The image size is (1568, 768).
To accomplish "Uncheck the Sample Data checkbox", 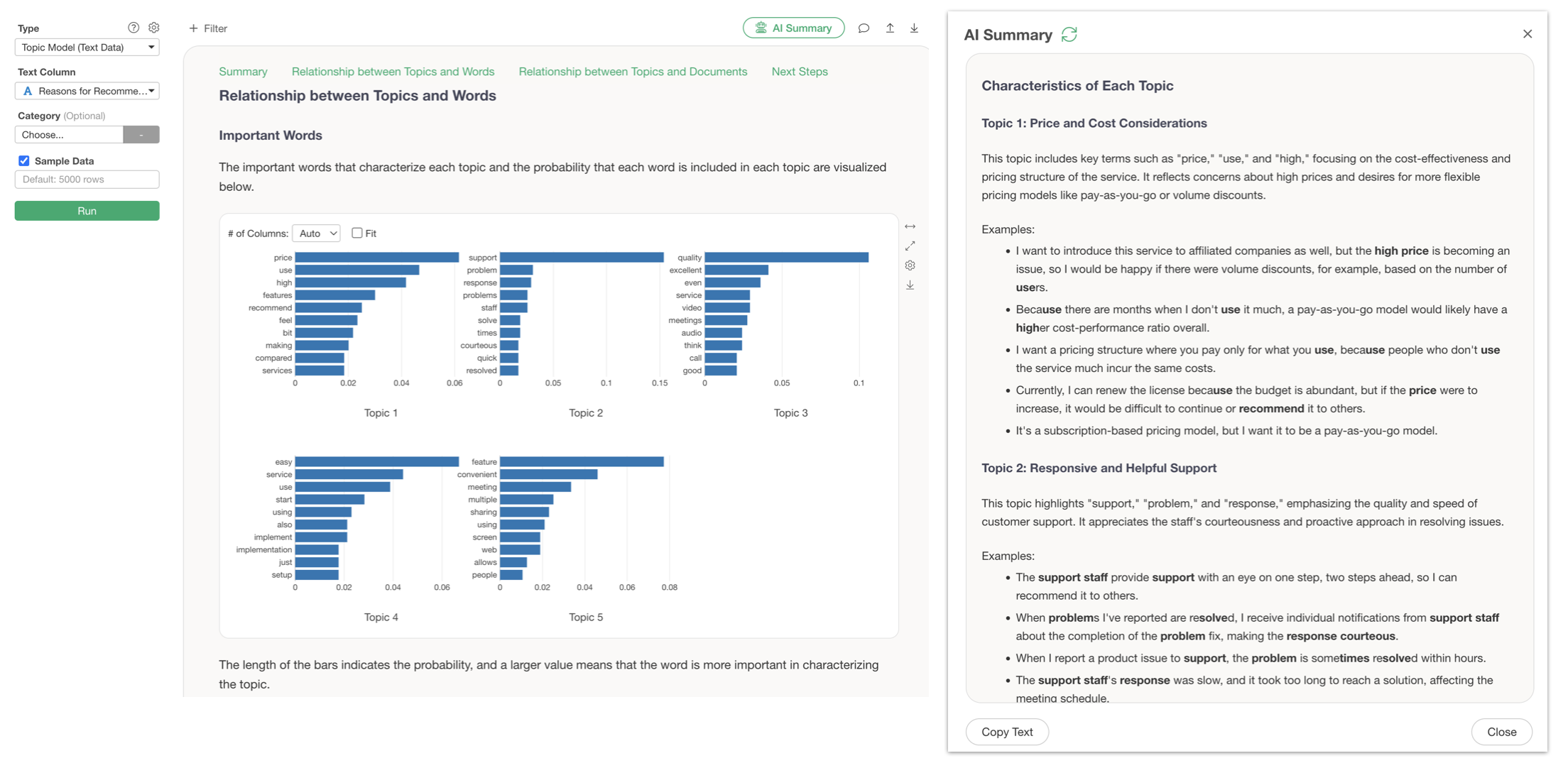I will pos(24,161).
